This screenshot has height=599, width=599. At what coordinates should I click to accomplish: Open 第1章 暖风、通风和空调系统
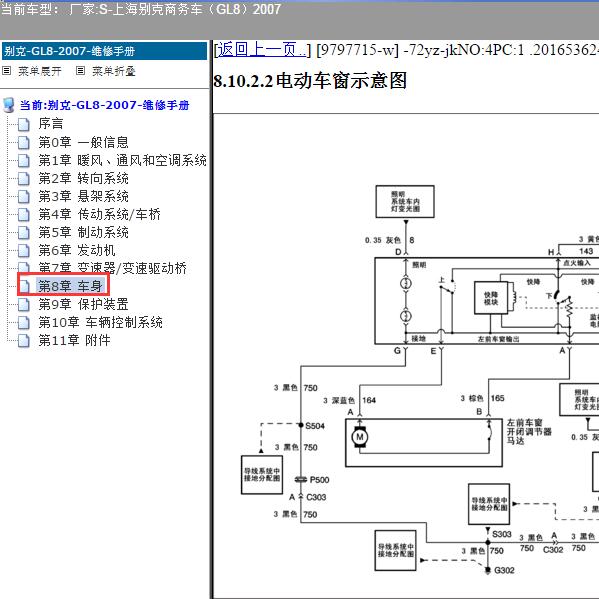(122, 160)
